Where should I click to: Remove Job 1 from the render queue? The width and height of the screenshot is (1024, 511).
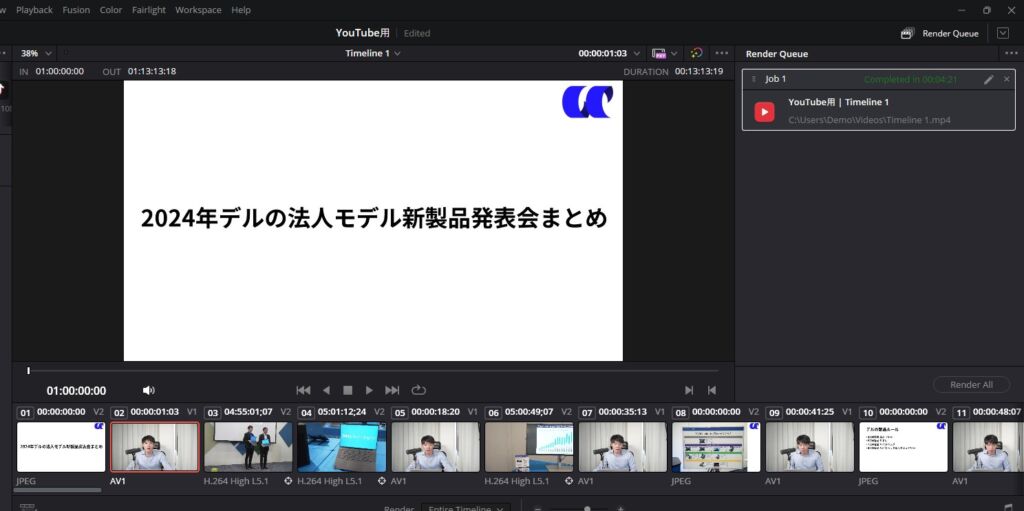coord(1007,79)
